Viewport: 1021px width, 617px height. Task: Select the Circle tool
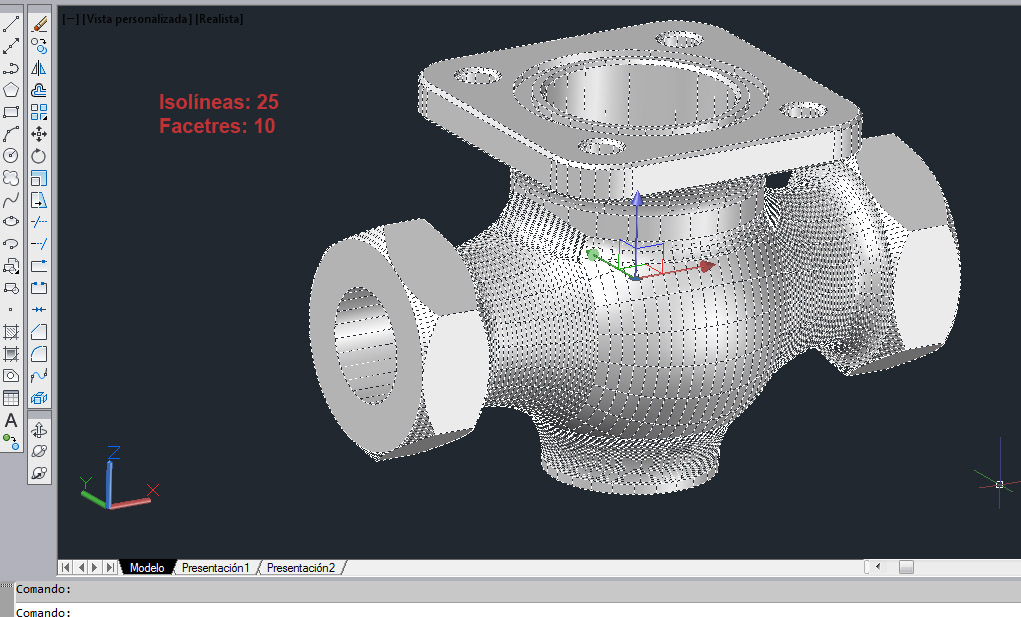click(11, 156)
